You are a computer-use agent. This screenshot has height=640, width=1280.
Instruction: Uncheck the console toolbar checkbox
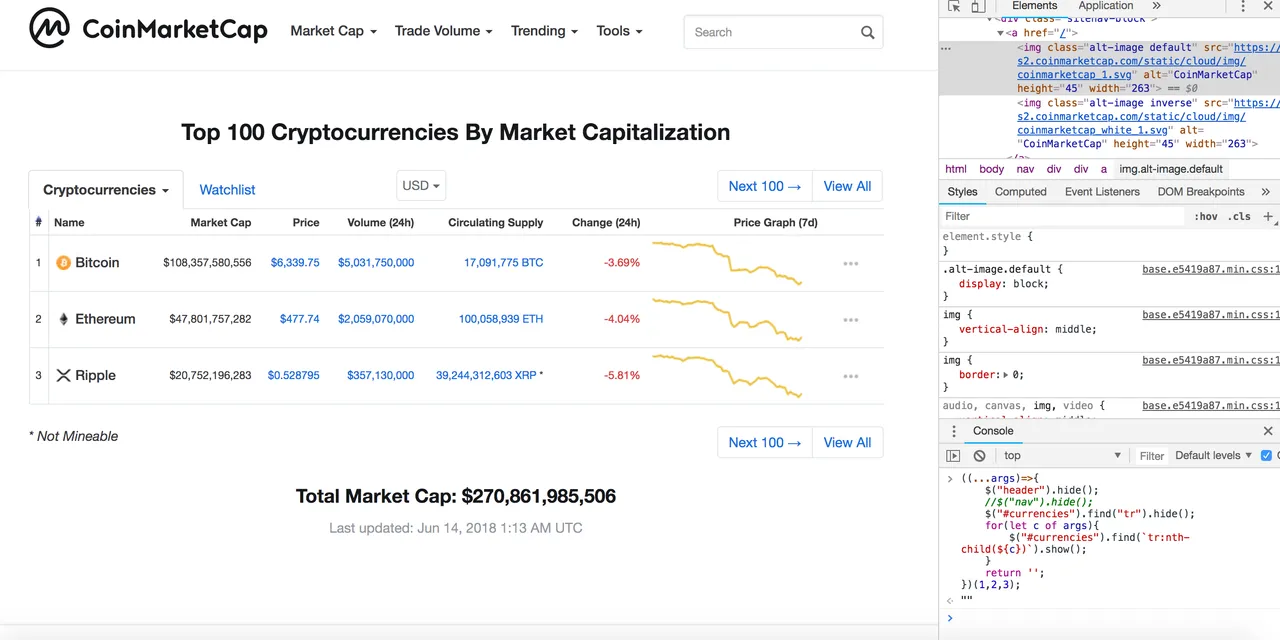(1267, 456)
